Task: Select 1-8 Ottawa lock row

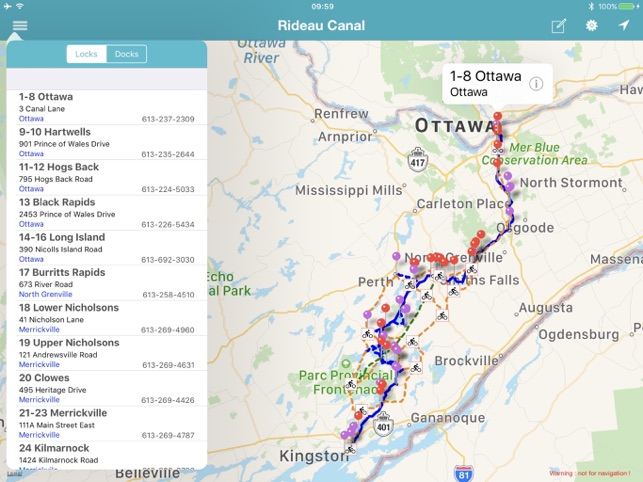Action: click(107, 107)
